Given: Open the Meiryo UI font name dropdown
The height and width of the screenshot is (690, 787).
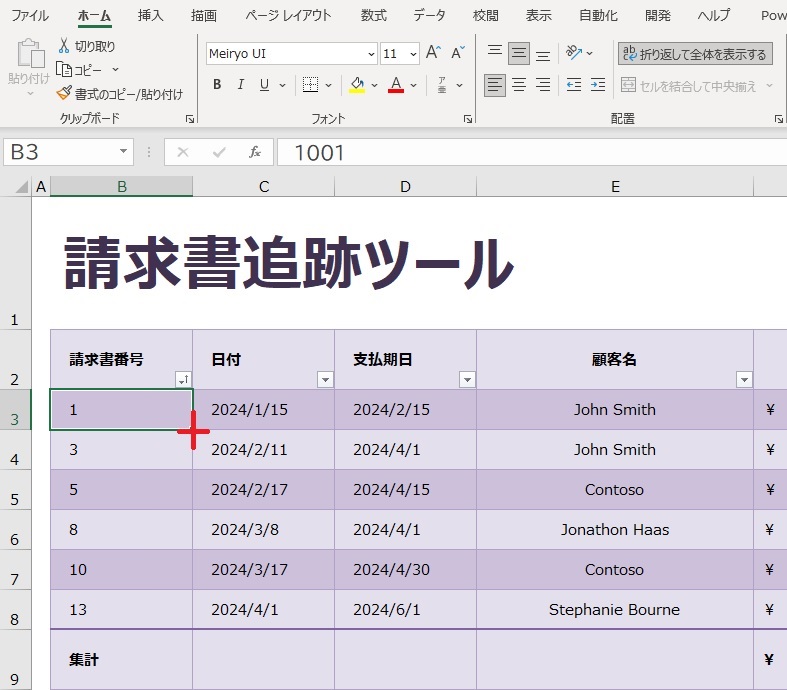Looking at the screenshot, I should (371, 54).
